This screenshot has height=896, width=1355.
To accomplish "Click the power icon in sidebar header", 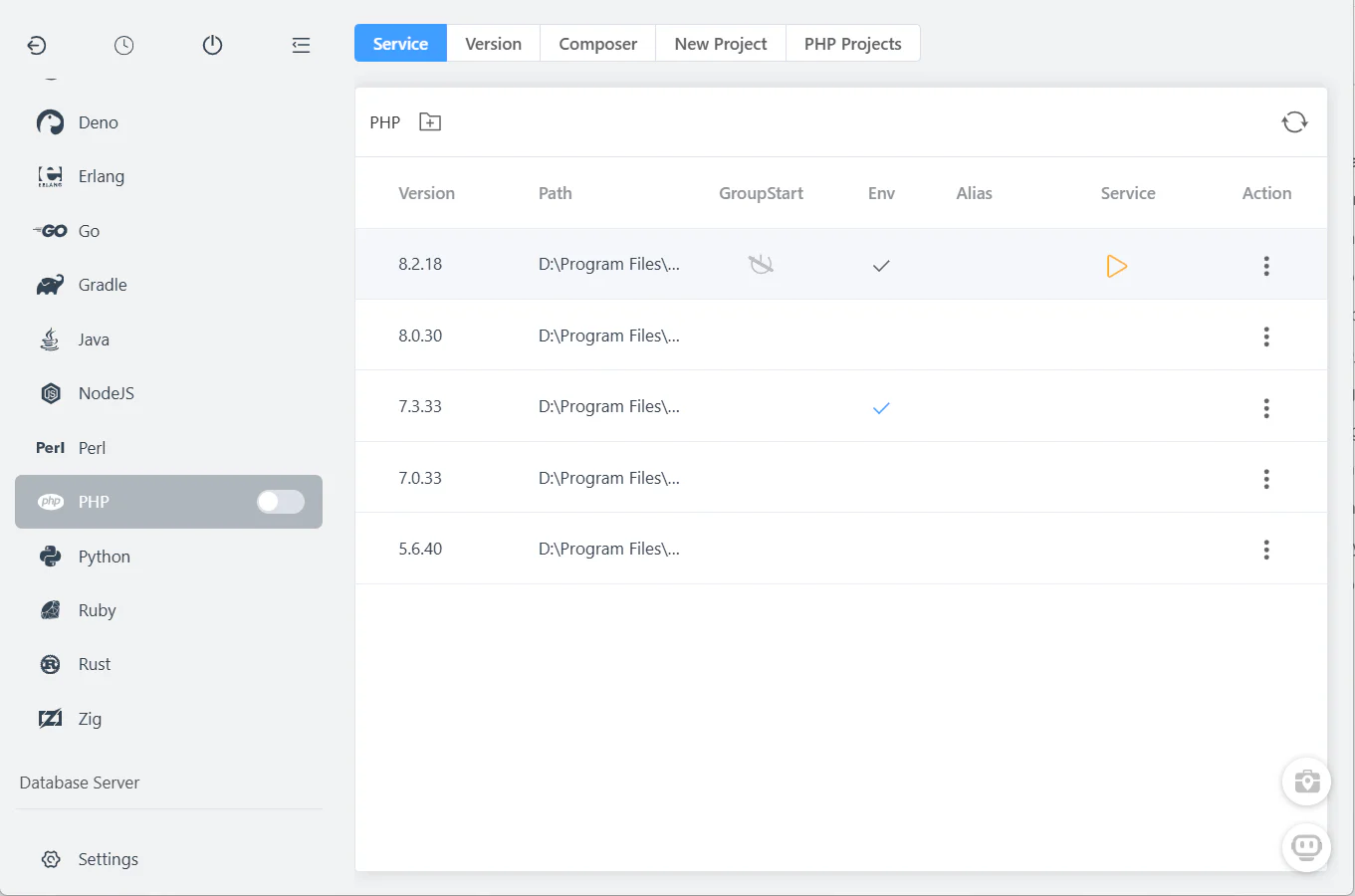I will click(x=212, y=45).
